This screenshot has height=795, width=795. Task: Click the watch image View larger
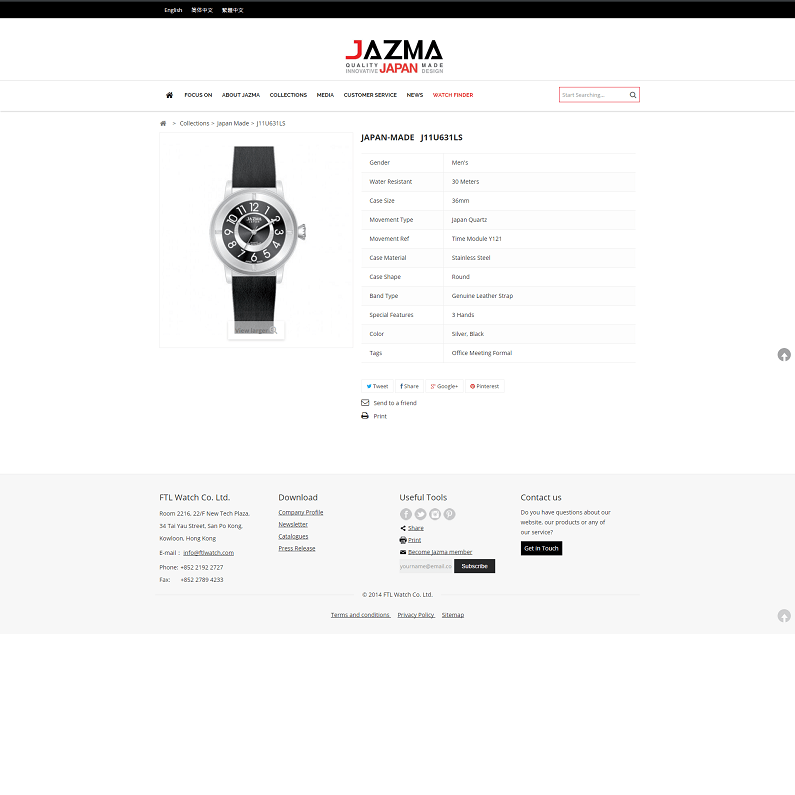click(256, 330)
